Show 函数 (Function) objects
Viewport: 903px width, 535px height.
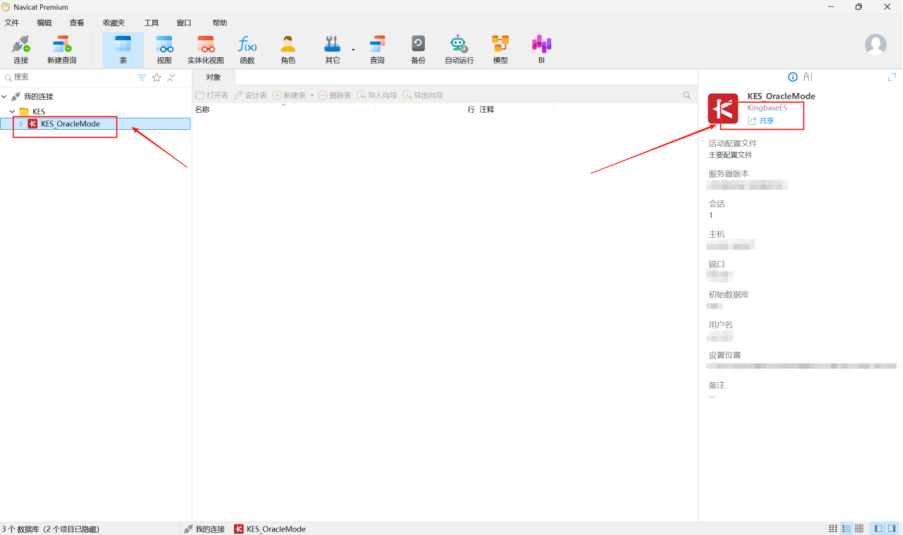coord(247,49)
